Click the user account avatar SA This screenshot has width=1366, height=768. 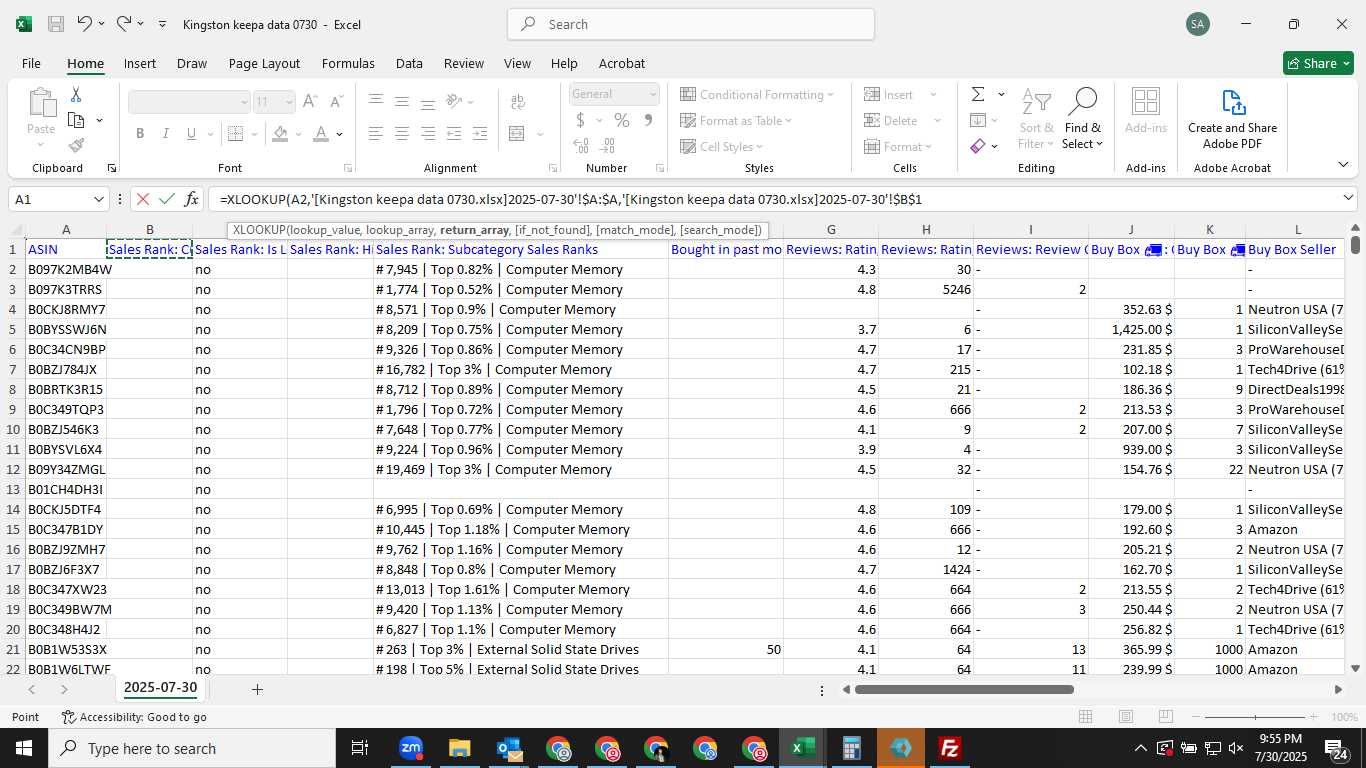[x=1198, y=24]
